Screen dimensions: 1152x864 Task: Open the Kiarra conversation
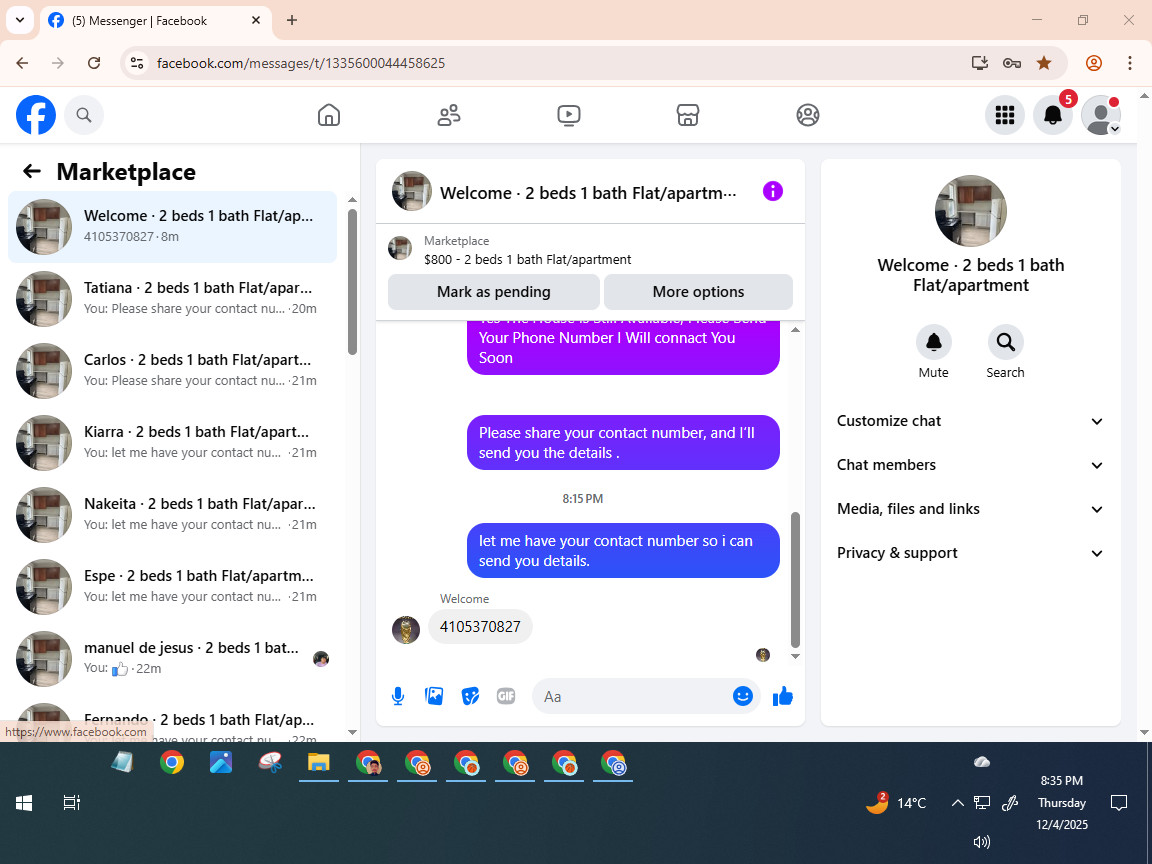173,443
